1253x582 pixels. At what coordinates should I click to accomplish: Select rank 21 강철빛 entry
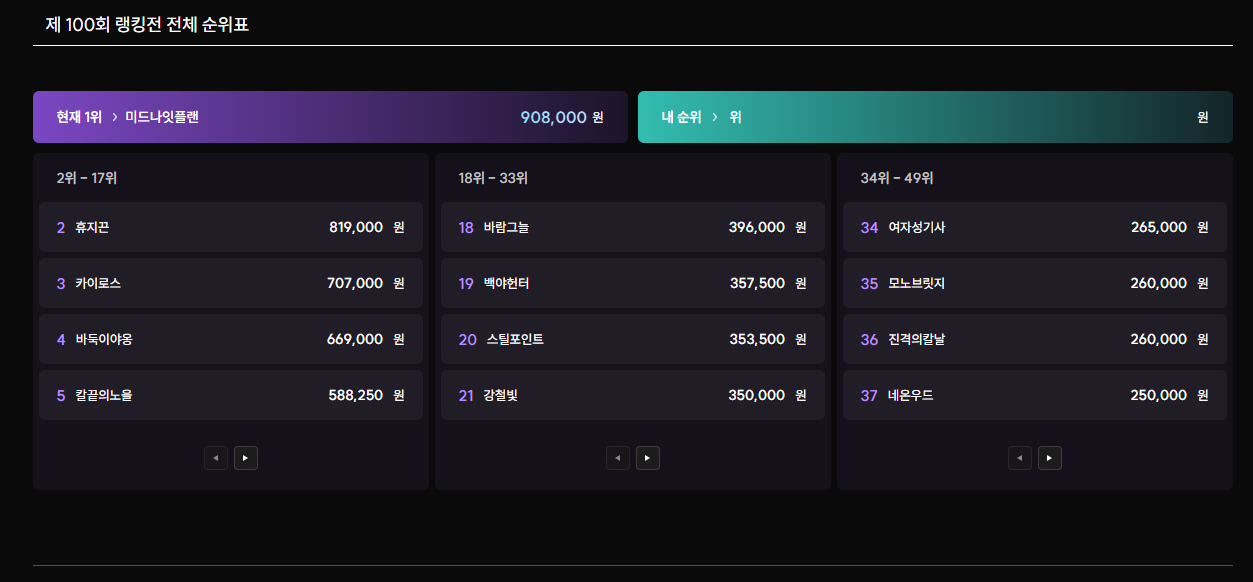pyautogui.click(x=632, y=395)
